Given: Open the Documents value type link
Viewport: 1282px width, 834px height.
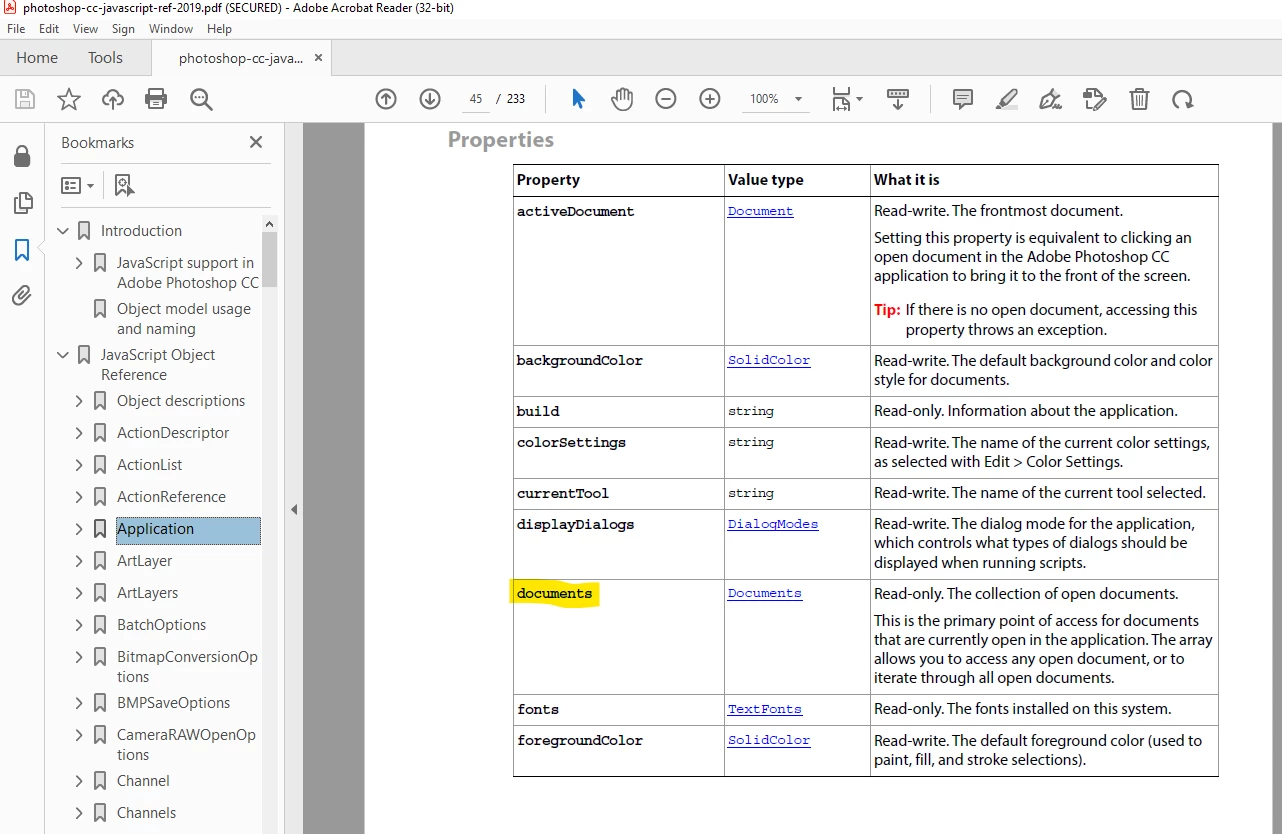Looking at the screenshot, I should click(x=765, y=593).
